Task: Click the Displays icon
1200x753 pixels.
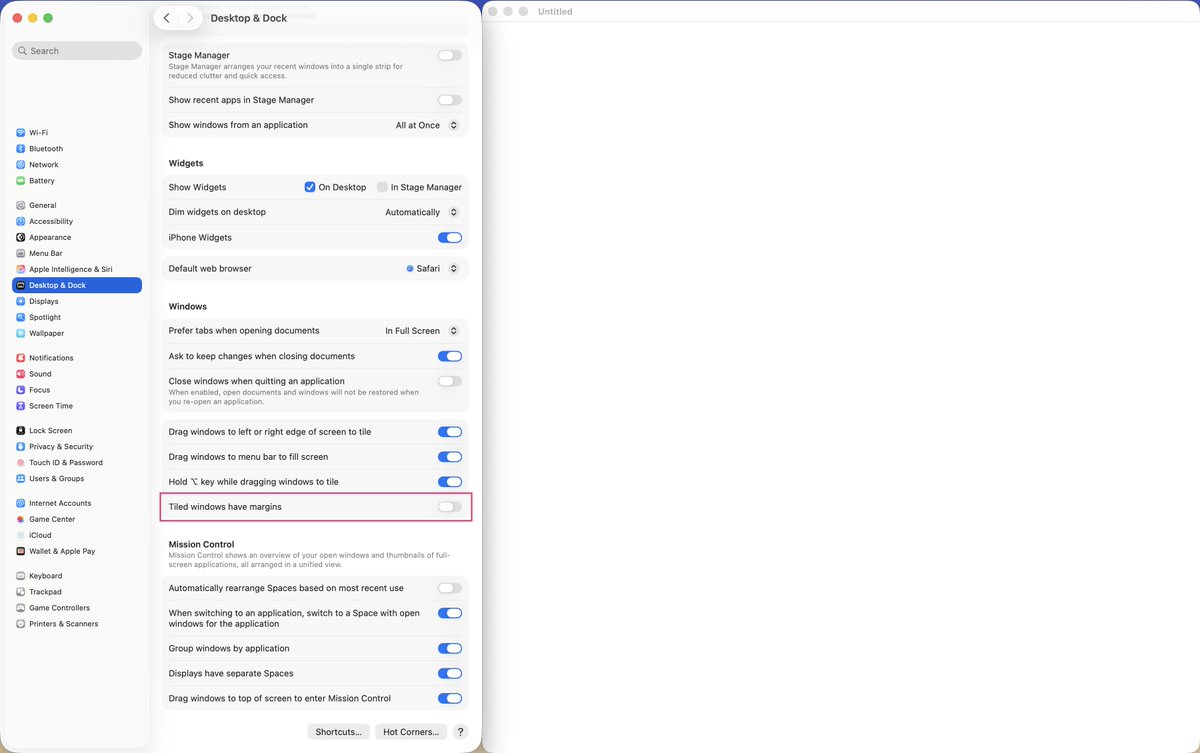Action: click(20, 301)
